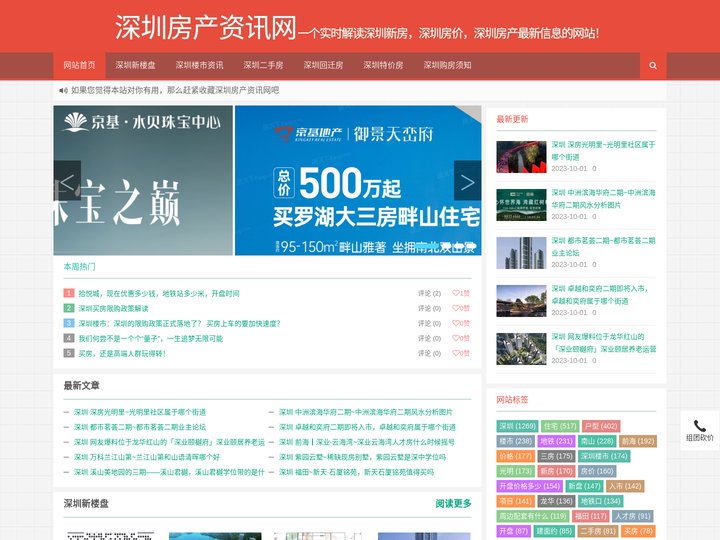Open hot article 深圳楼市：深圳的限购政策正式落地了
Image resolution: width=720 pixels, height=540 pixels.
(179, 324)
